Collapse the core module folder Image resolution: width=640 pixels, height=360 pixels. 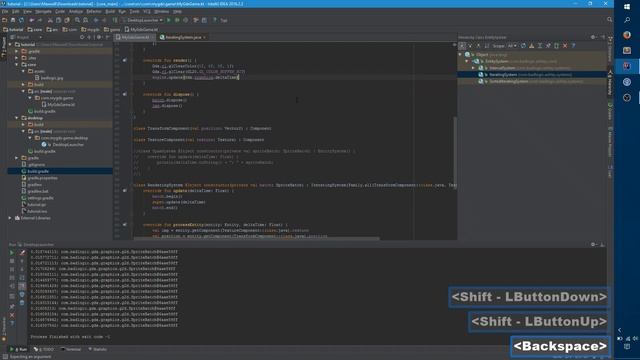pos(17,64)
